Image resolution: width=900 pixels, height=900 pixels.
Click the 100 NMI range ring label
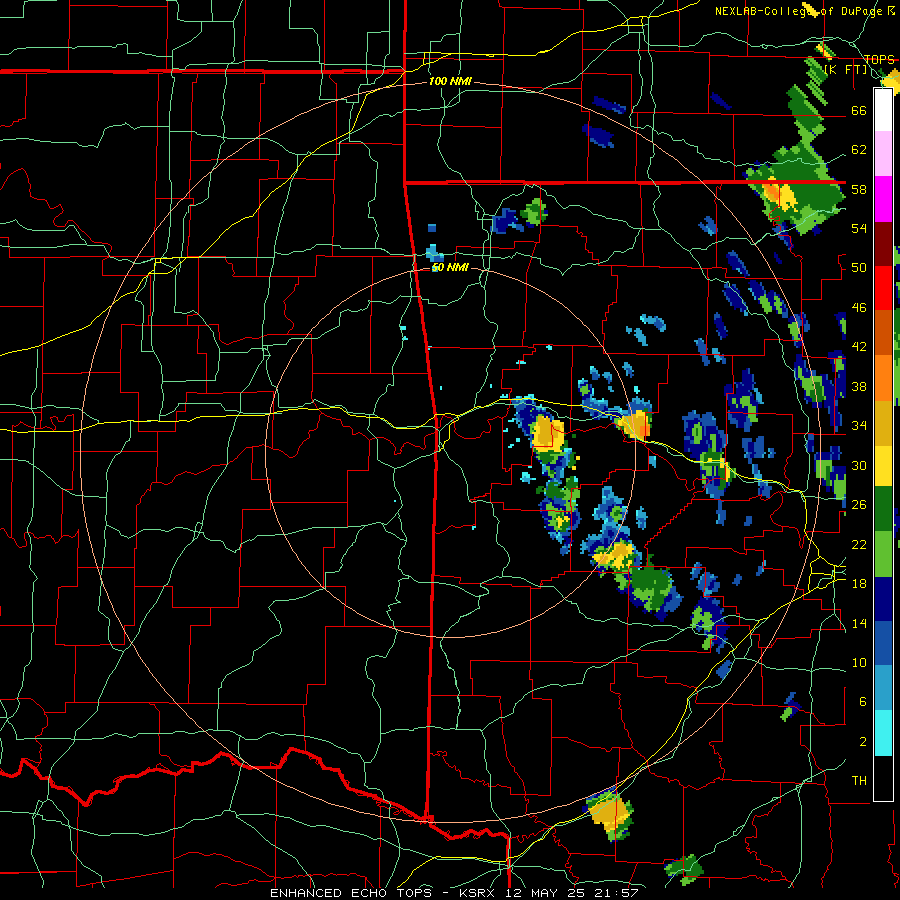click(x=450, y=81)
